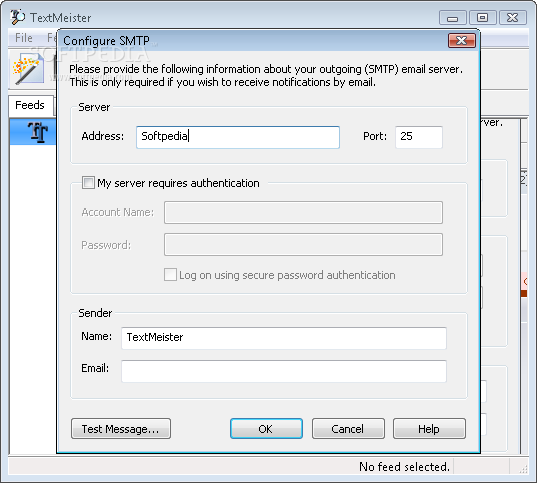Confirm SMTP settings with OK
This screenshot has width=537, height=483.
point(266,429)
